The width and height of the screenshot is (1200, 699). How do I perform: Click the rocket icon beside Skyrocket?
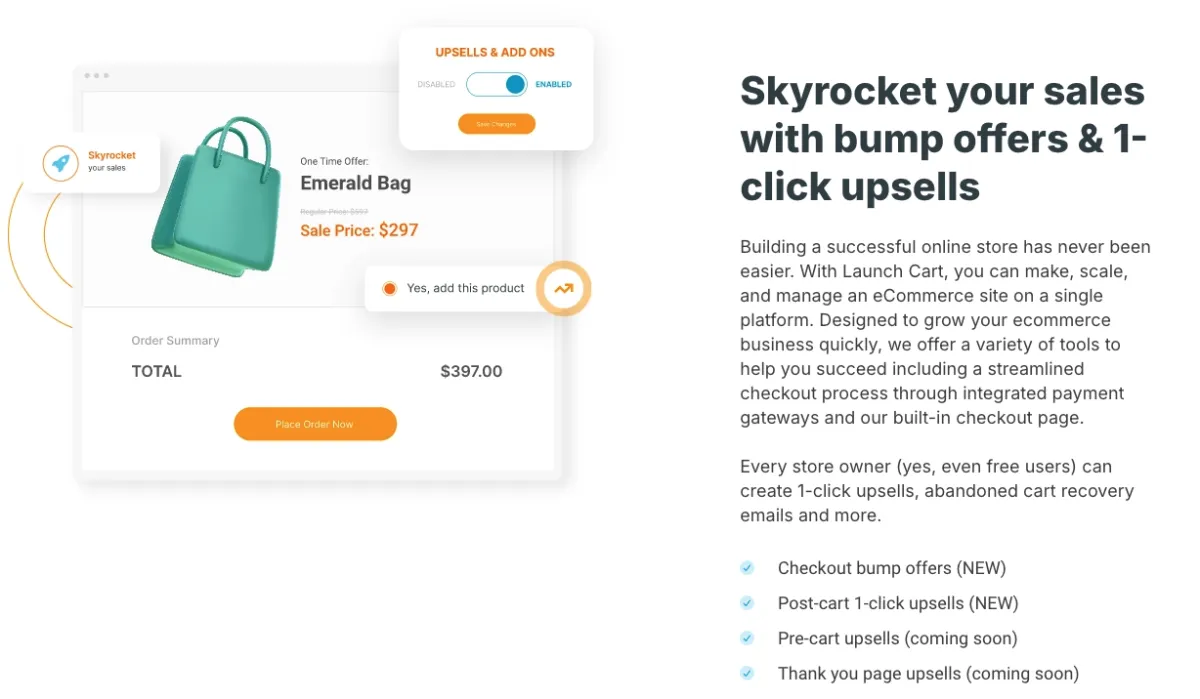coord(61,163)
